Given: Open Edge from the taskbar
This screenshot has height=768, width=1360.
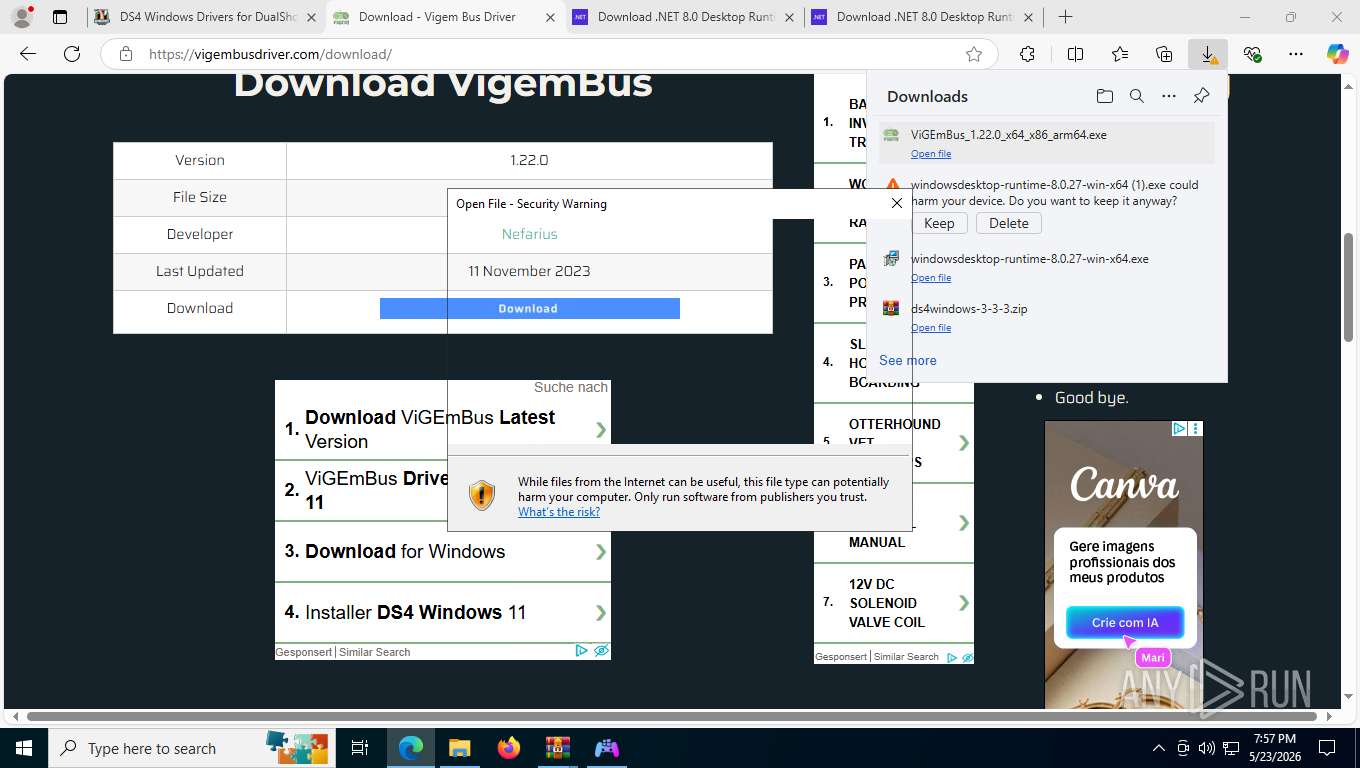Looking at the screenshot, I should pyautogui.click(x=411, y=748).
